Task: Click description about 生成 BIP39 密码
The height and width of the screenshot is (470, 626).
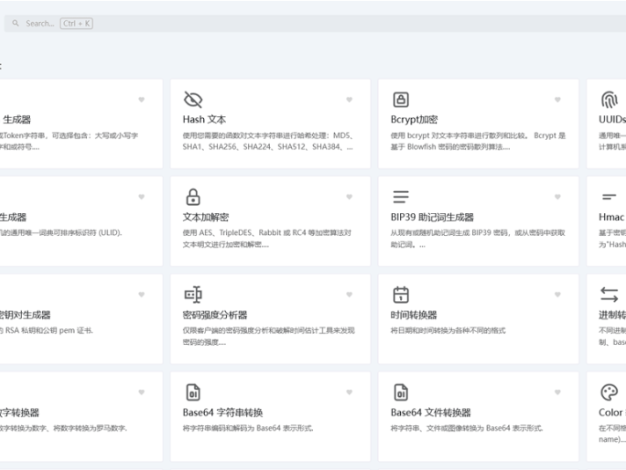Action: point(478,238)
